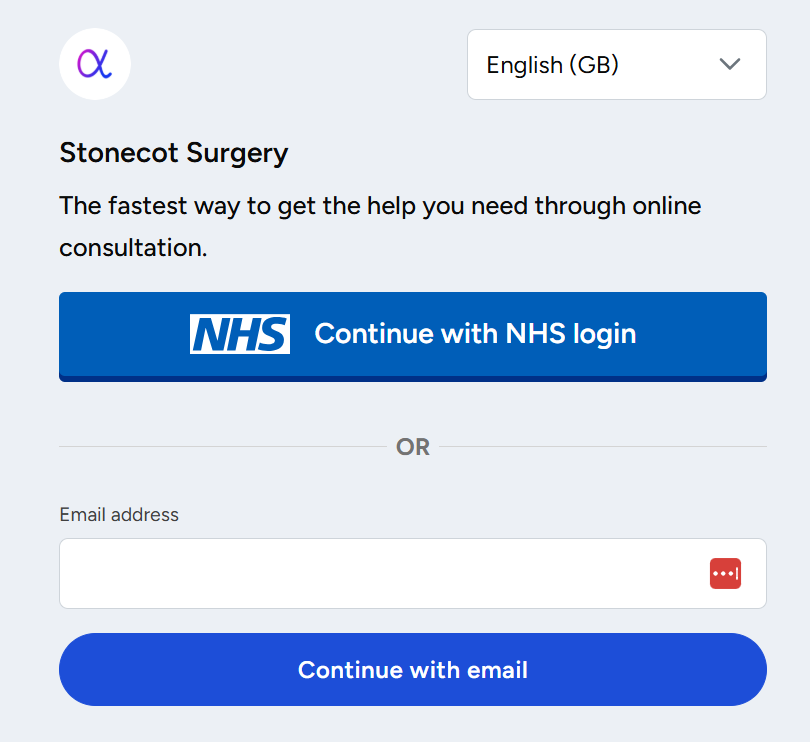Image resolution: width=810 pixels, height=742 pixels.
Task: Click the NHS logo in the login button
Action: 240,334
